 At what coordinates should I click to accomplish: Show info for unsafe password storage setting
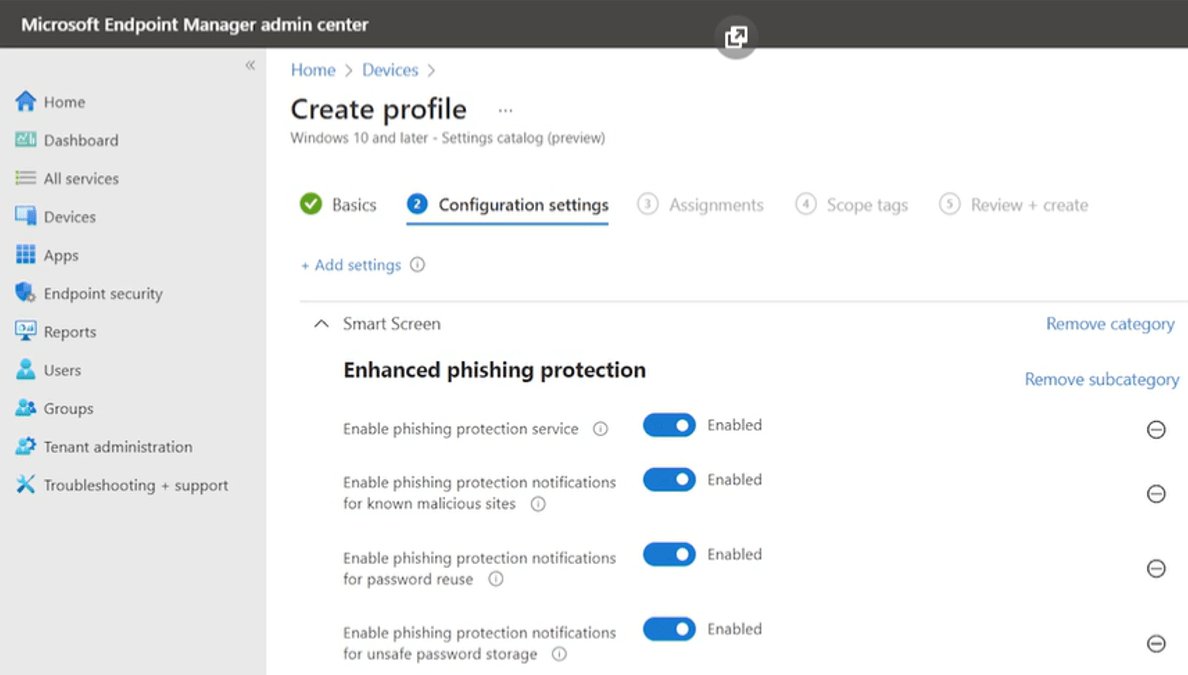click(559, 654)
